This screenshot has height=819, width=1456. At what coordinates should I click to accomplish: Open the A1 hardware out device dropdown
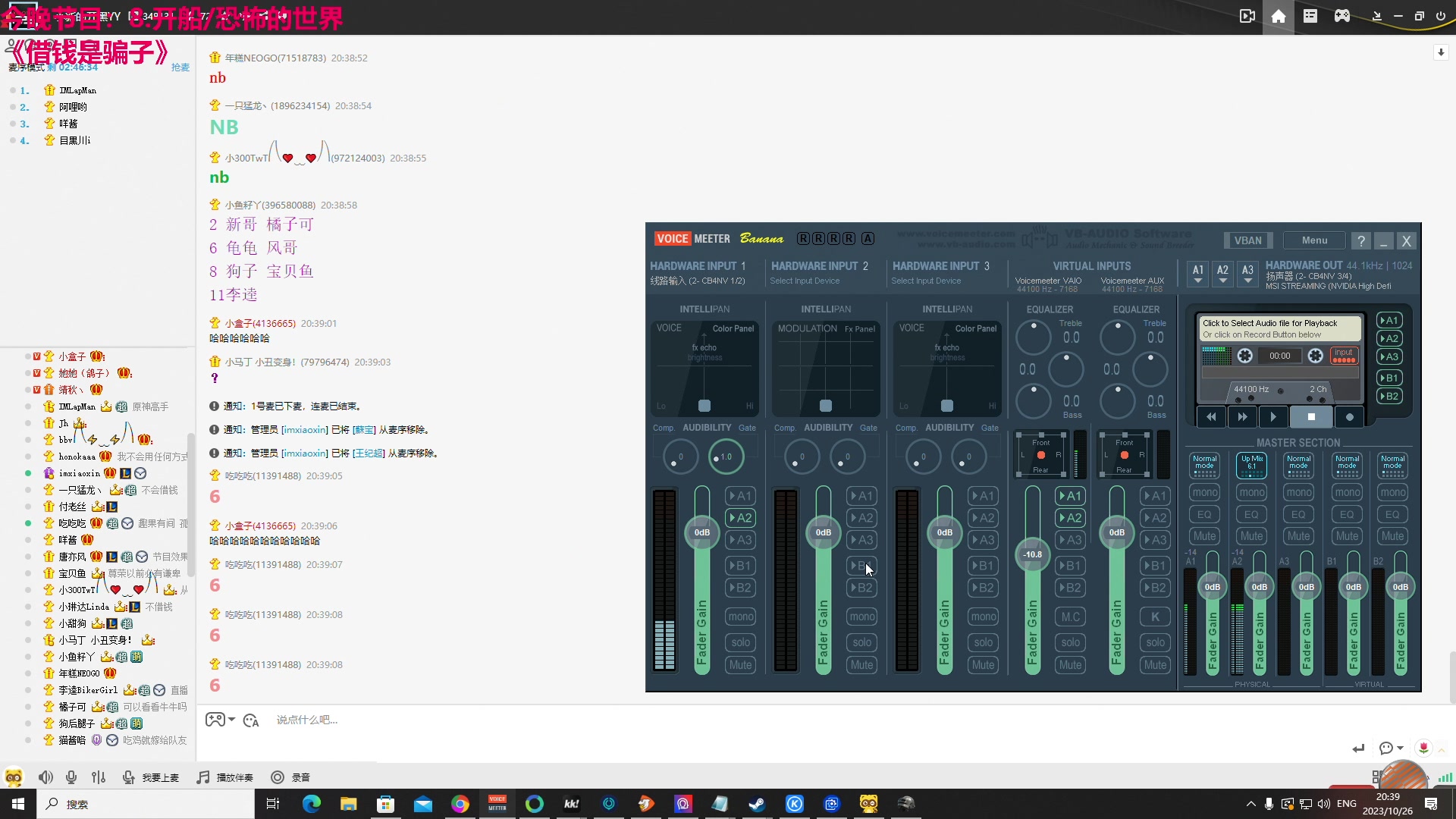pyautogui.click(x=1198, y=274)
